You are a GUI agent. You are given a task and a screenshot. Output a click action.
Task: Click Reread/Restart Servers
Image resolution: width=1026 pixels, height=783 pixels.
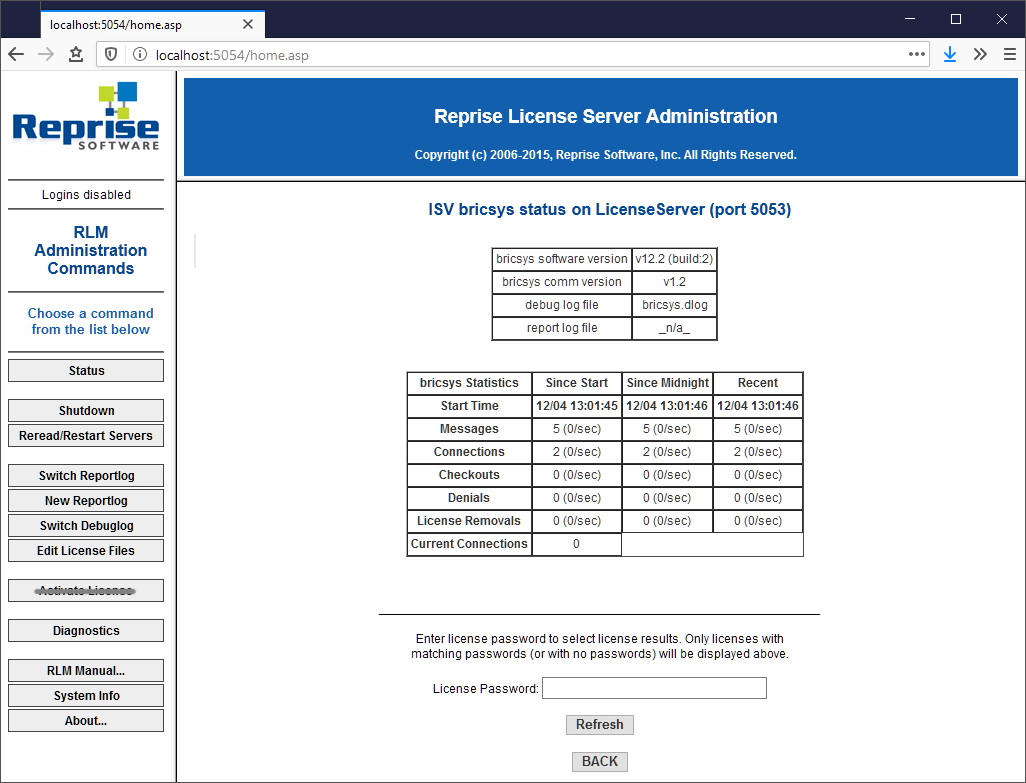tap(86, 436)
